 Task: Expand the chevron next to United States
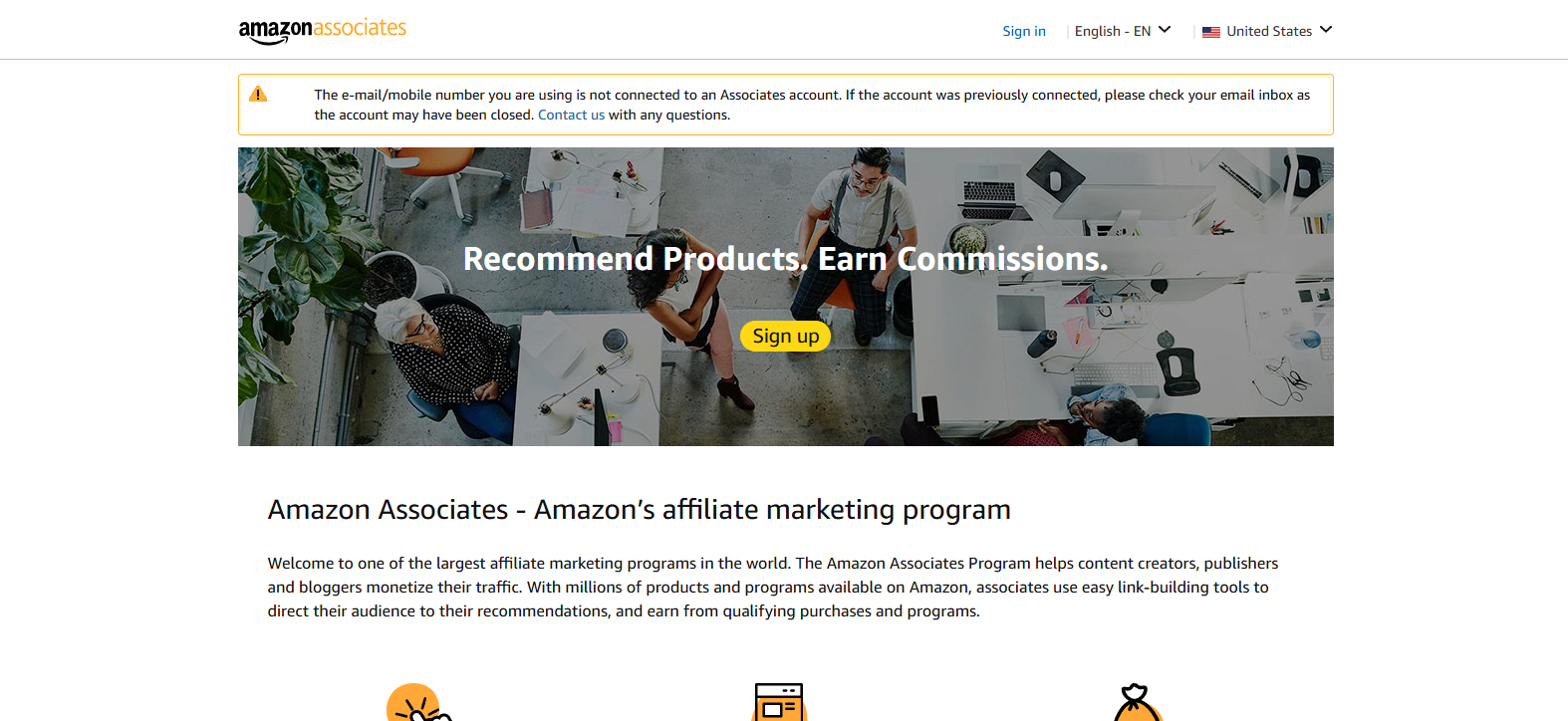[x=1326, y=30]
